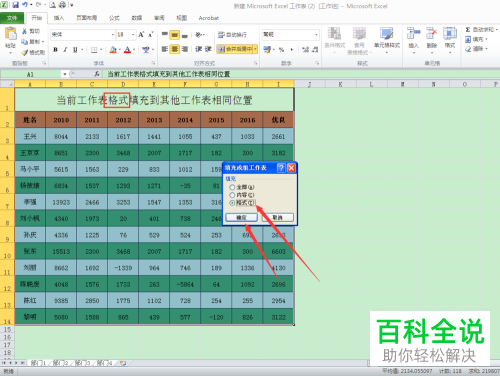This screenshot has width=500, height=376.
Task: Click Undo icon in quick access toolbar
Action: 25,5
